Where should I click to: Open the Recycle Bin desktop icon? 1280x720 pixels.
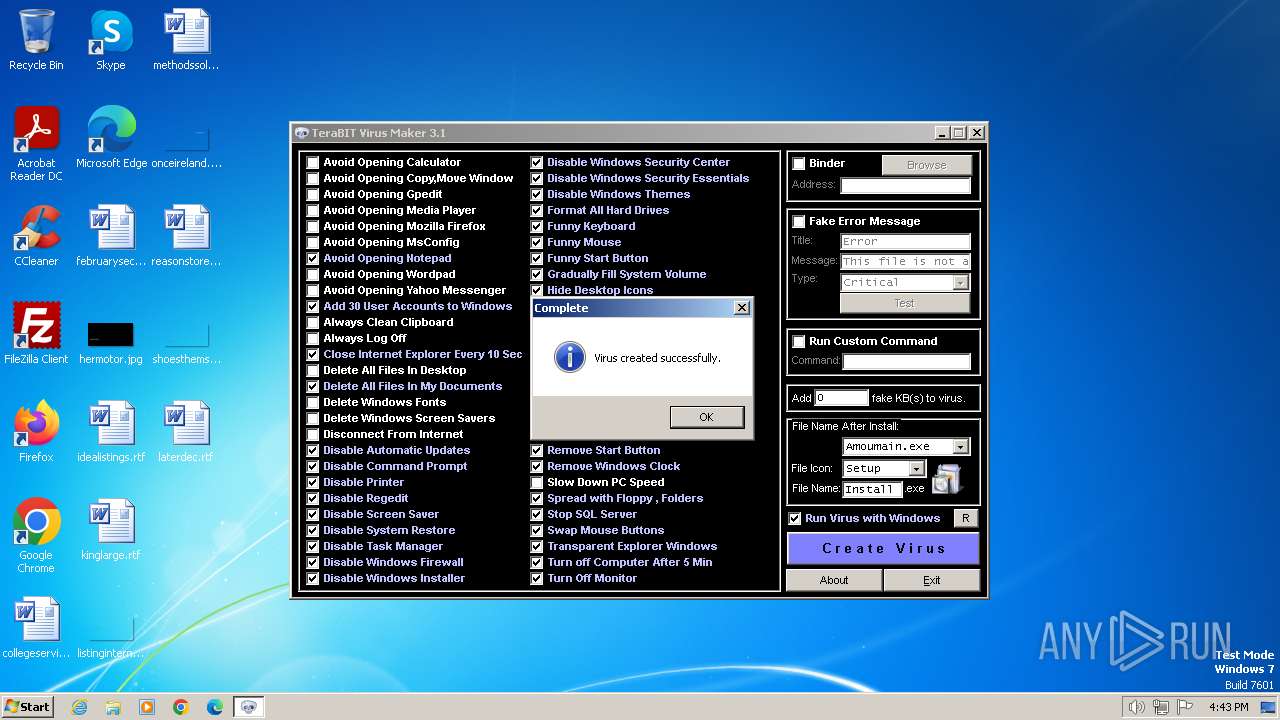tap(36, 40)
